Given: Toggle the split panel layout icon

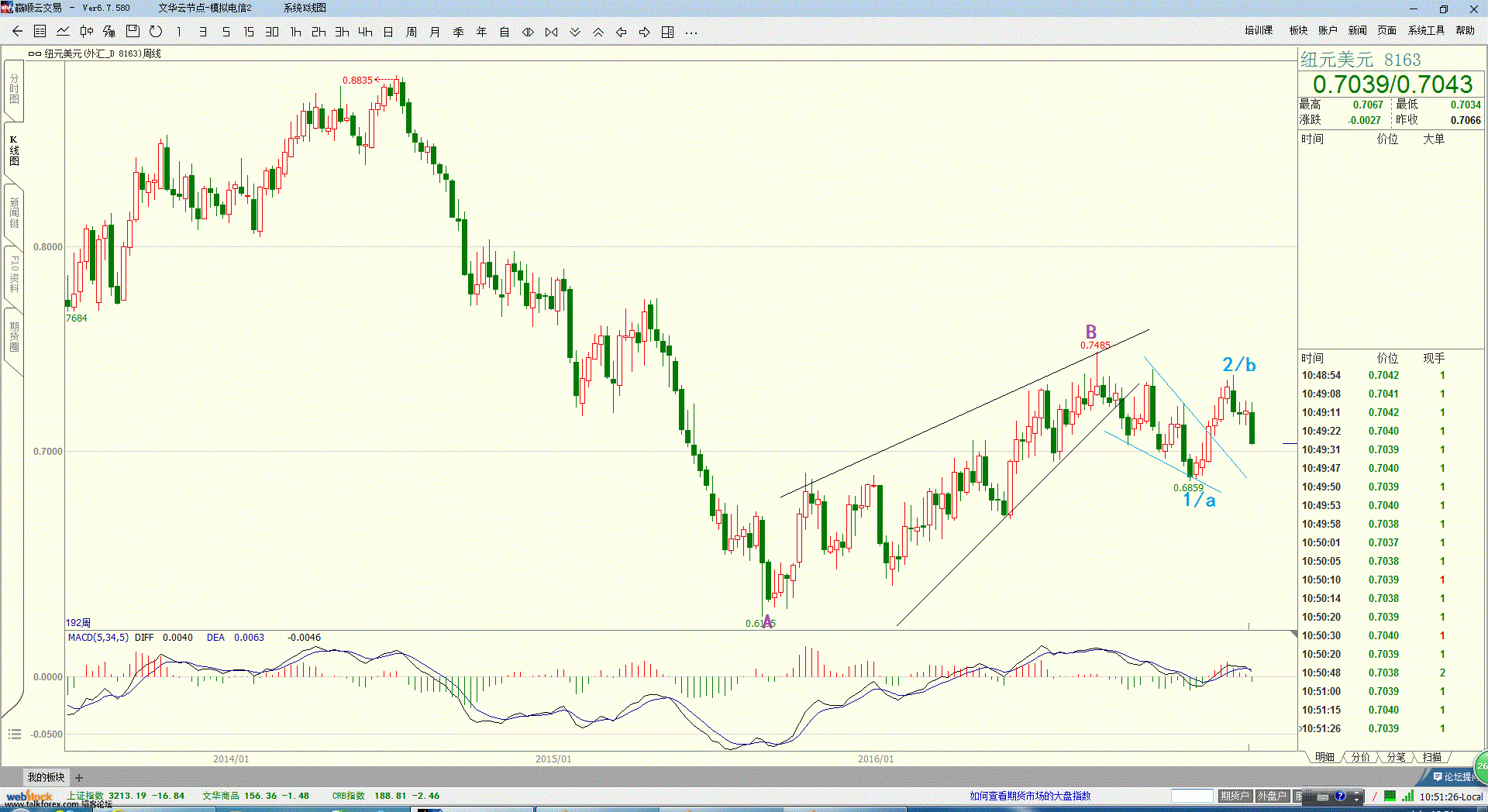Looking at the screenshot, I should click(x=667, y=32).
